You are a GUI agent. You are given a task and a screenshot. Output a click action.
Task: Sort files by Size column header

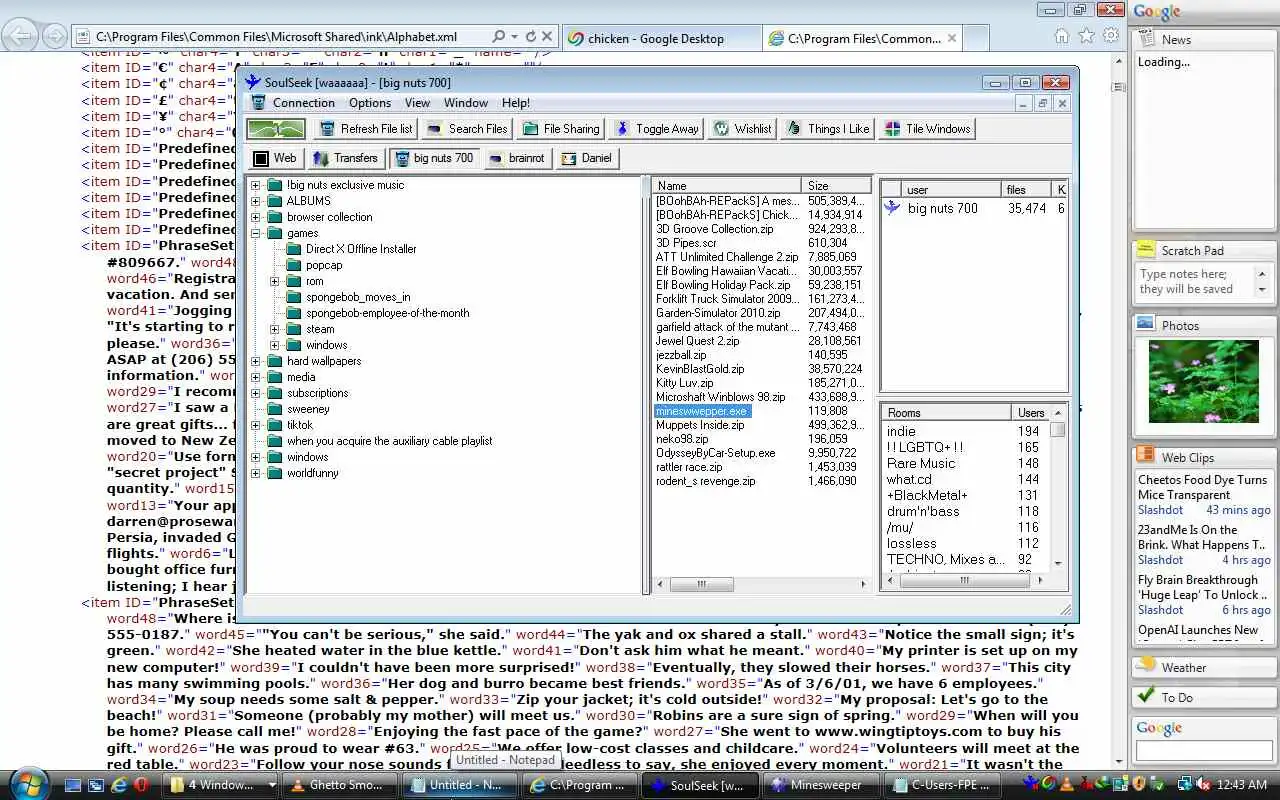837,185
